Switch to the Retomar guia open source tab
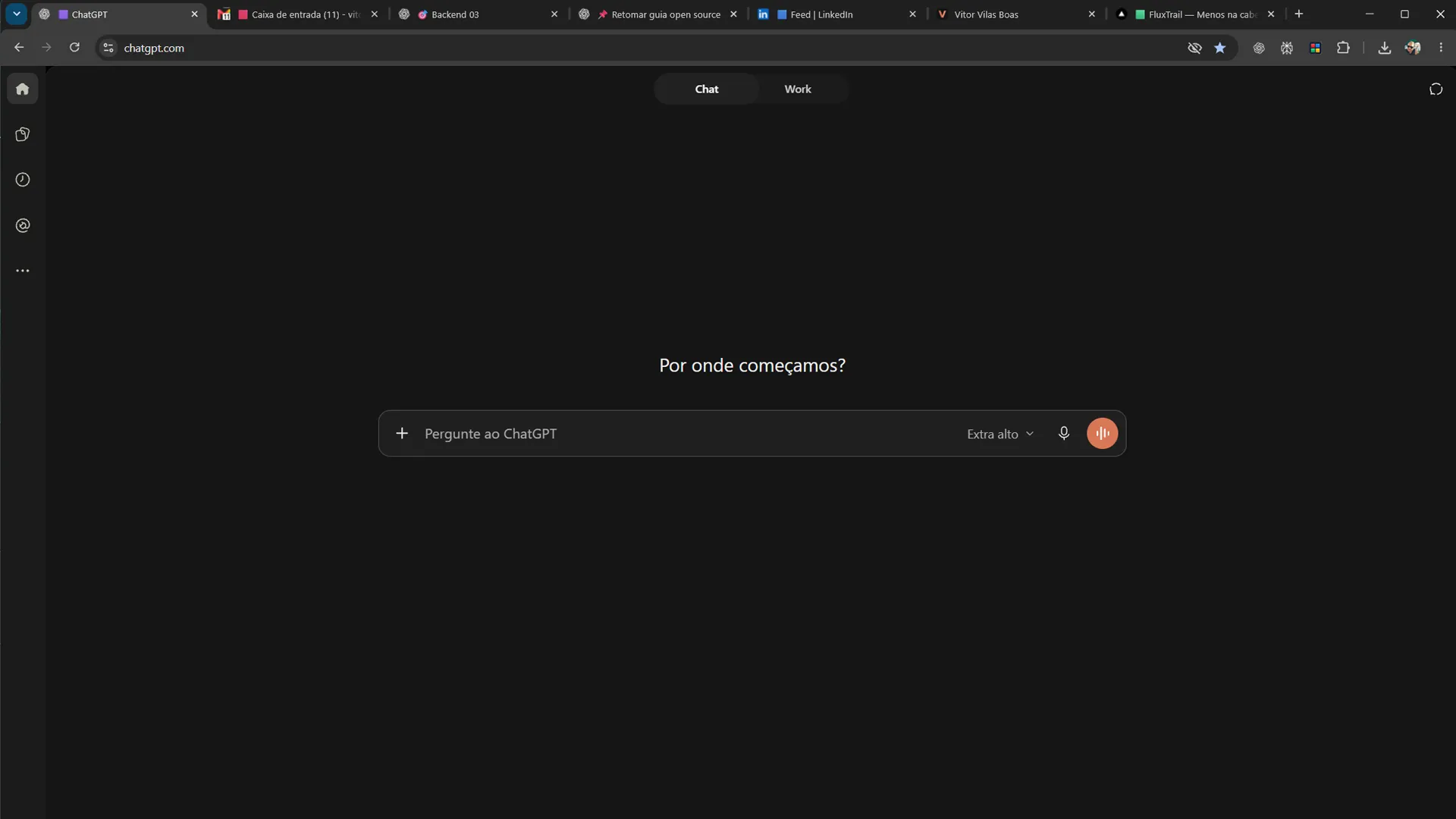 [x=657, y=14]
